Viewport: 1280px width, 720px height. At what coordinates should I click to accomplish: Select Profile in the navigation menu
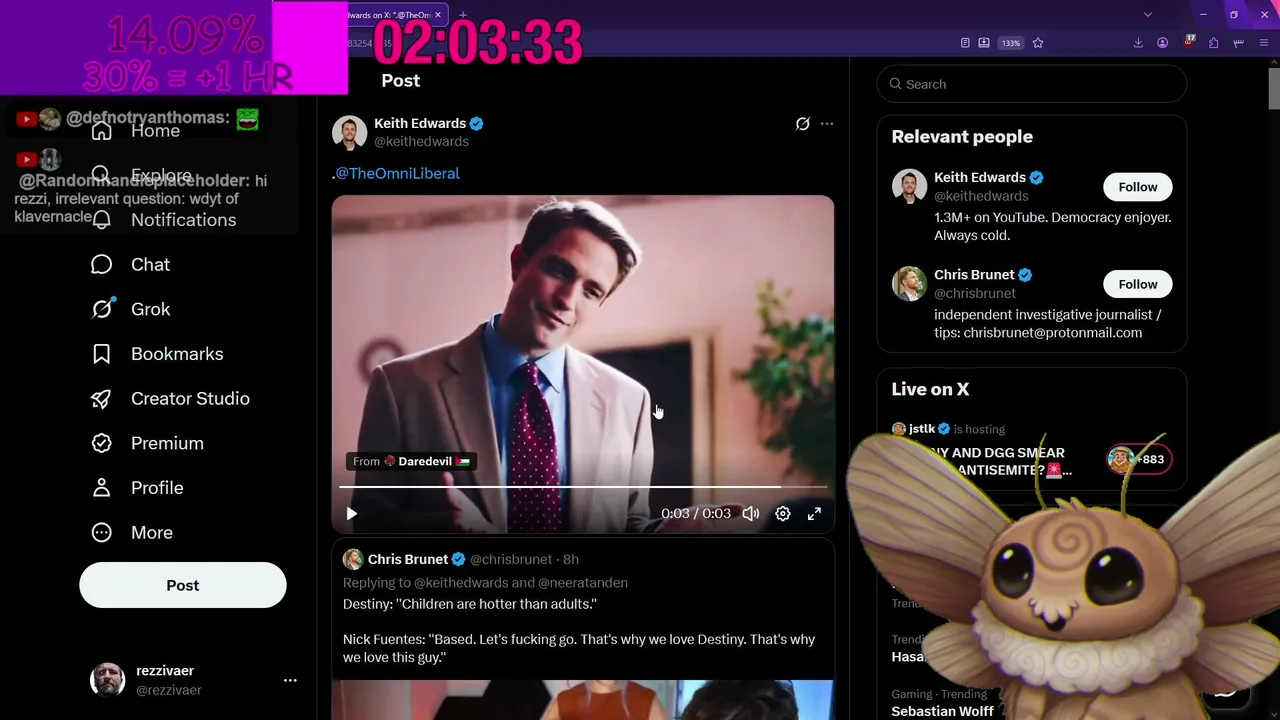157,488
